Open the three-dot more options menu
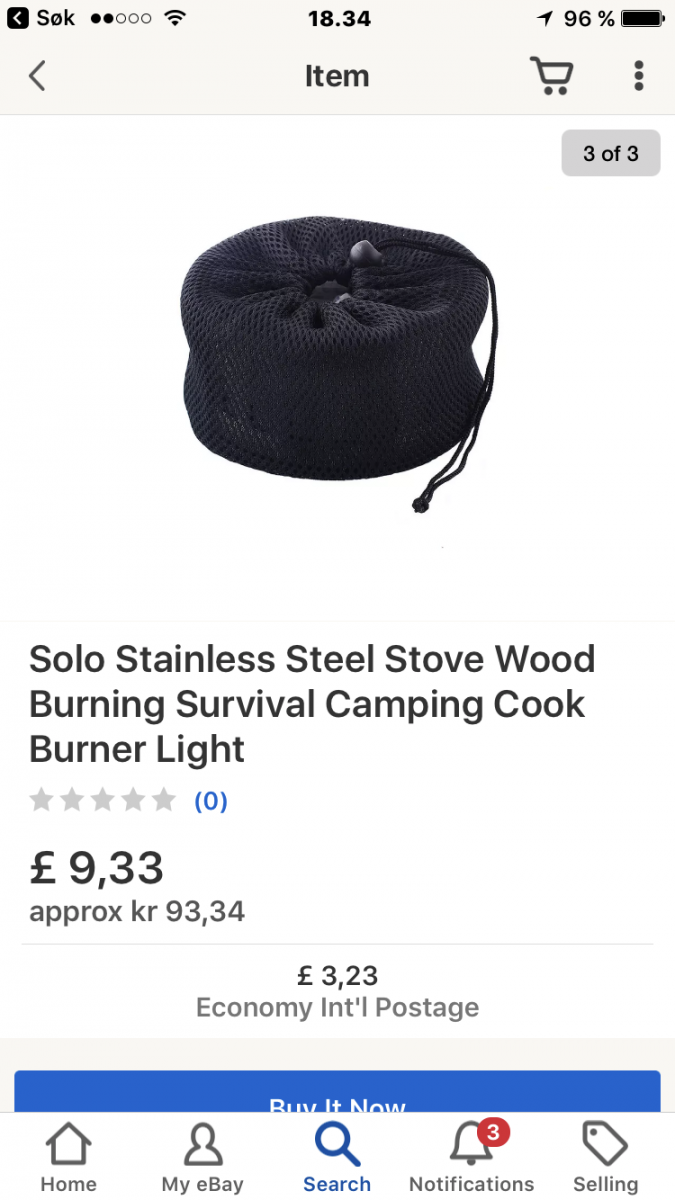Image resolution: width=675 pixels, height=1200 pixels. point(639,76)
